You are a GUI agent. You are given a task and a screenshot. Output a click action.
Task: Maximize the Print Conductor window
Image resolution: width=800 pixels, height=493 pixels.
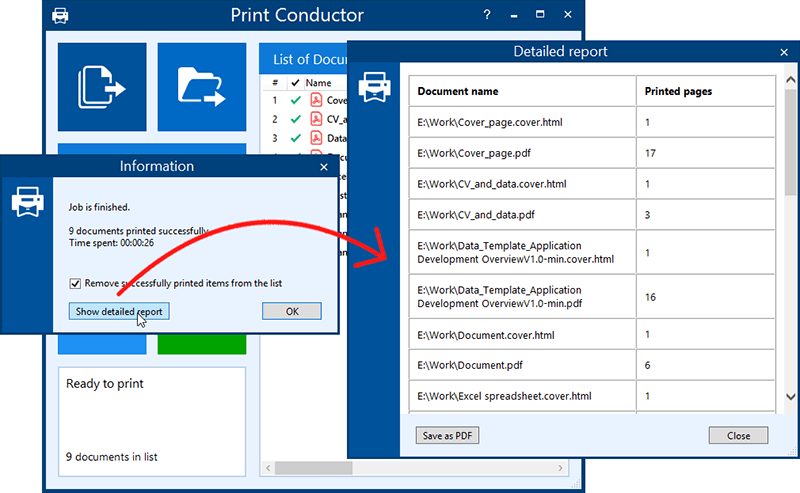coord(540,14)
